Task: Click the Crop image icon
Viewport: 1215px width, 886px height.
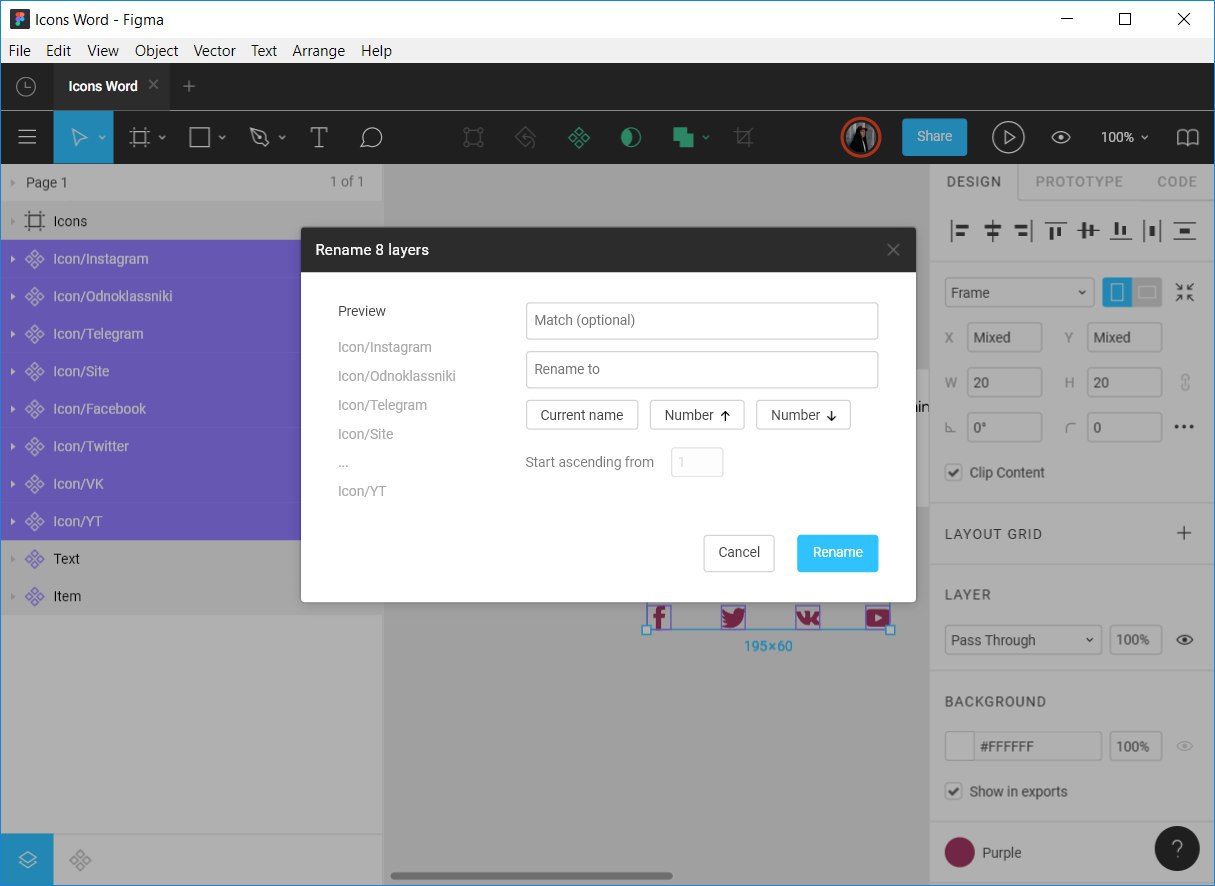Action: (x=743, y=137)
